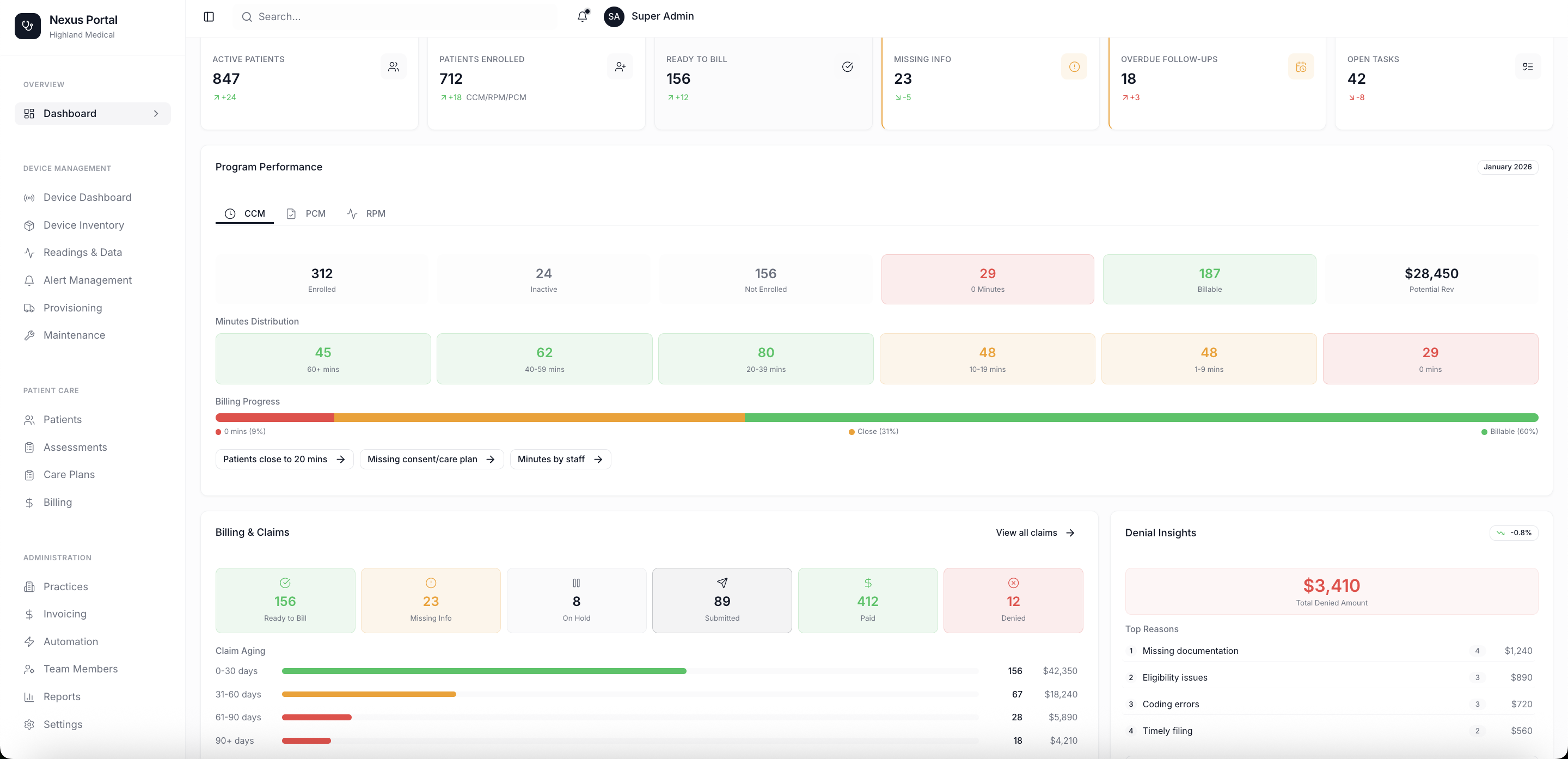Click the Billing Progress bar
The image size is (1568, 759).
877,418
